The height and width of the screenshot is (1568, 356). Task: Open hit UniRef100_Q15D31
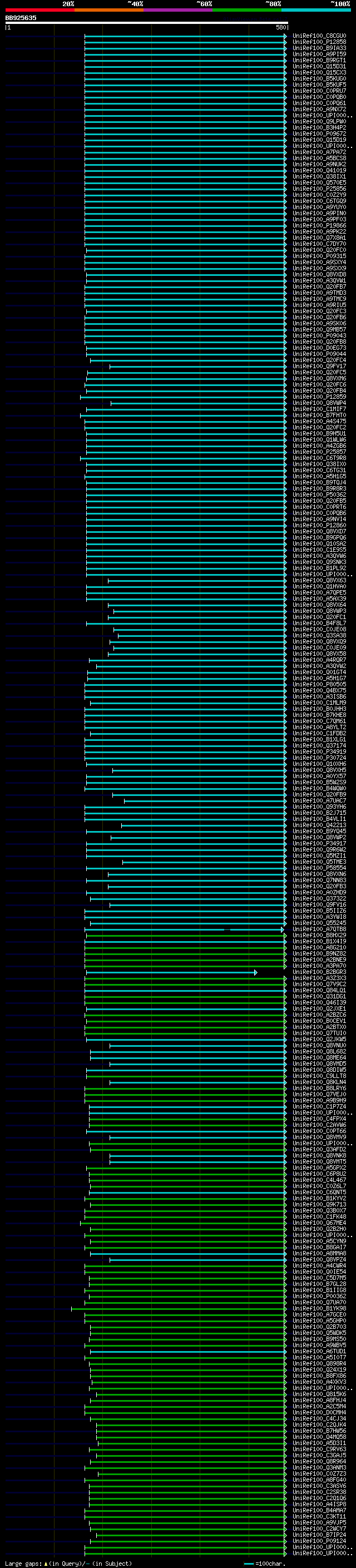[319, 66]
